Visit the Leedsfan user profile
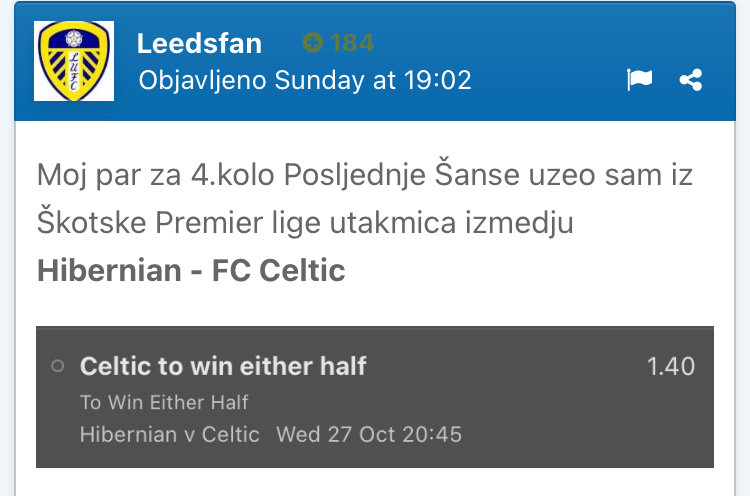 pyautogui.click(x=199, y=43)
